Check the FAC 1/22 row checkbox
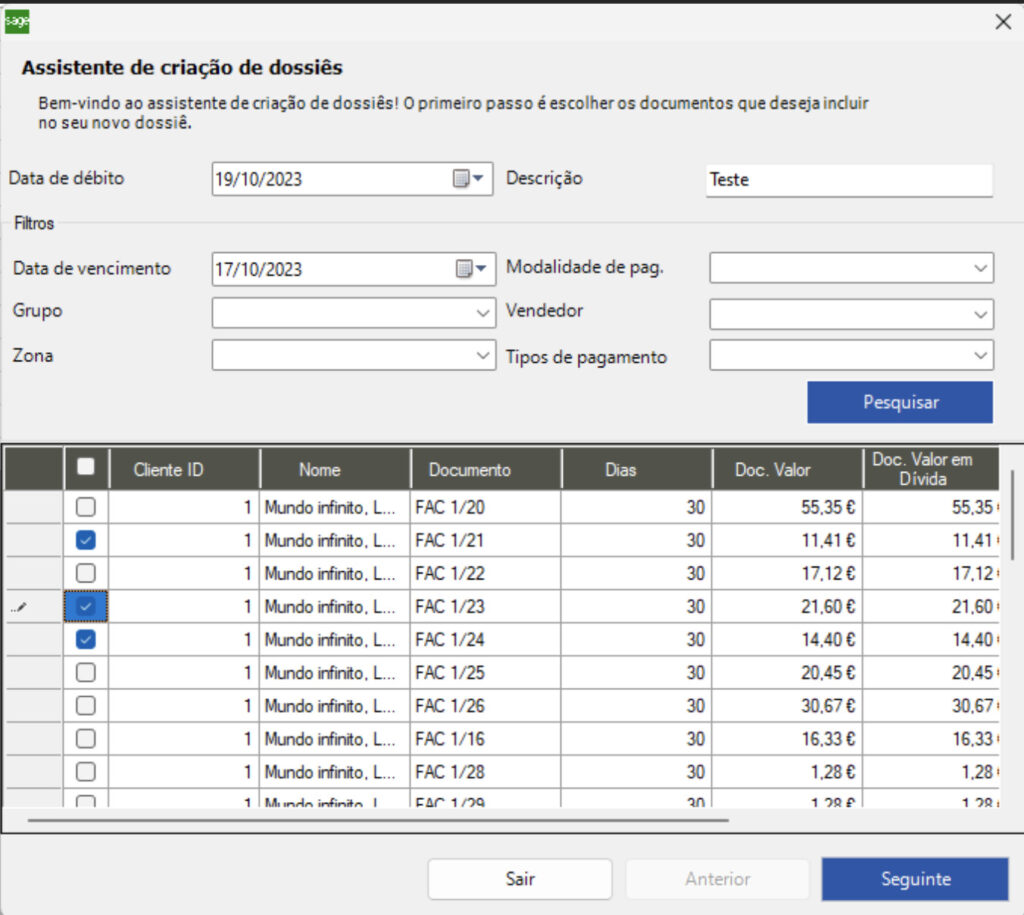Screen dimensions: 1024x915 click(86, 573)
